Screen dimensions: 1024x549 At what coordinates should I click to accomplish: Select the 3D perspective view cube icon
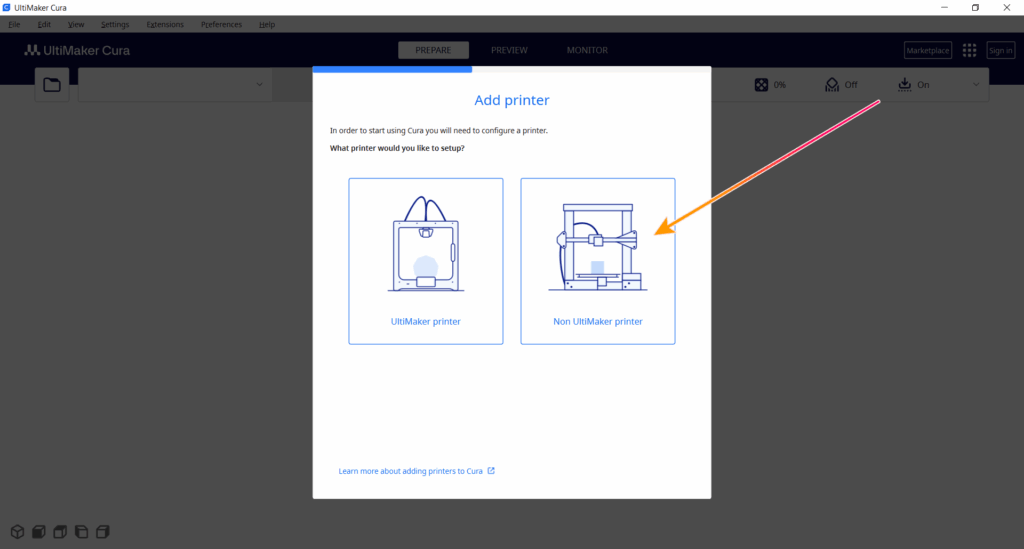(18, 531)
